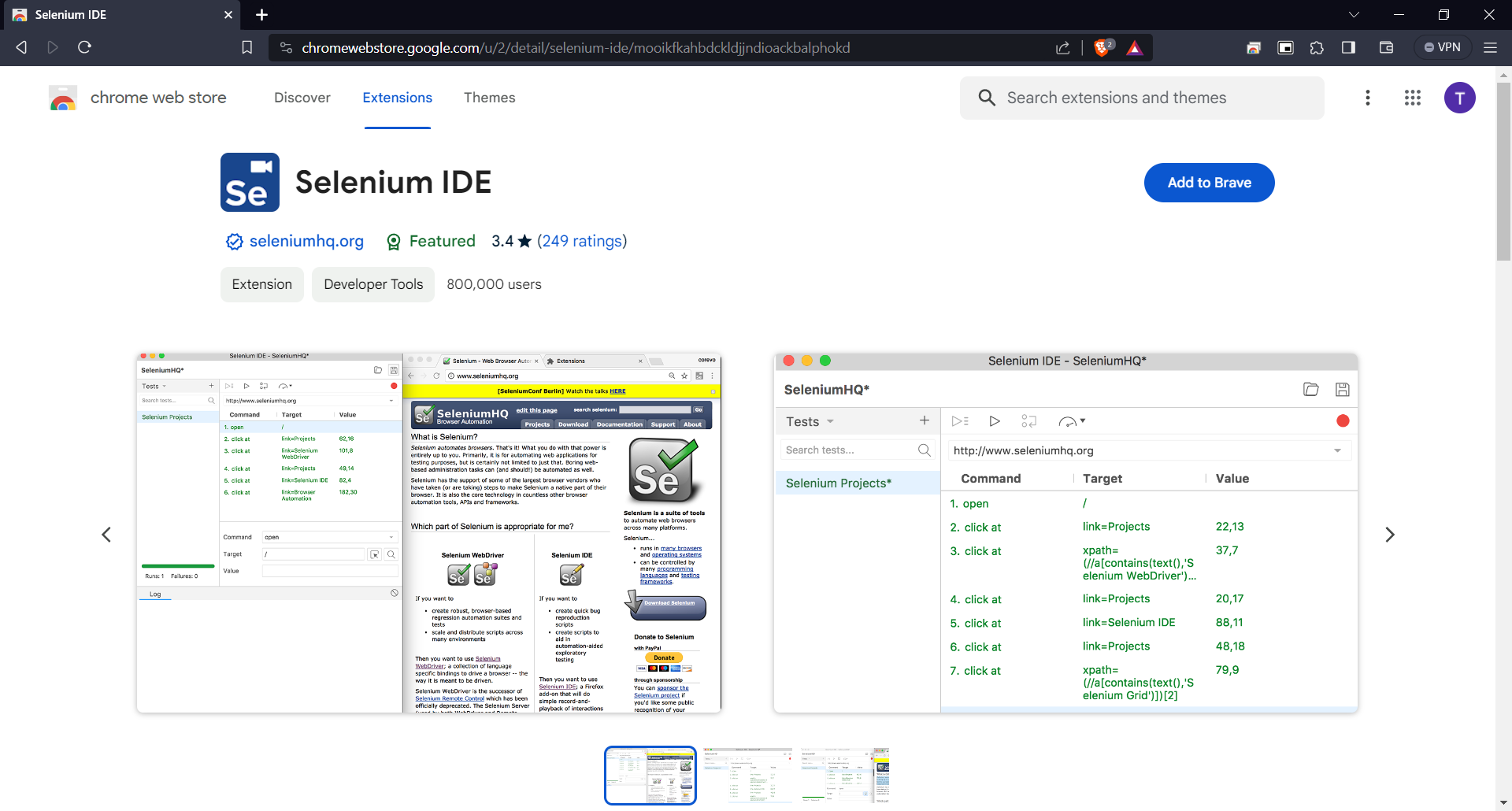
Task: Click the Brave Shields lion icon
Action: coord(1102,47)
